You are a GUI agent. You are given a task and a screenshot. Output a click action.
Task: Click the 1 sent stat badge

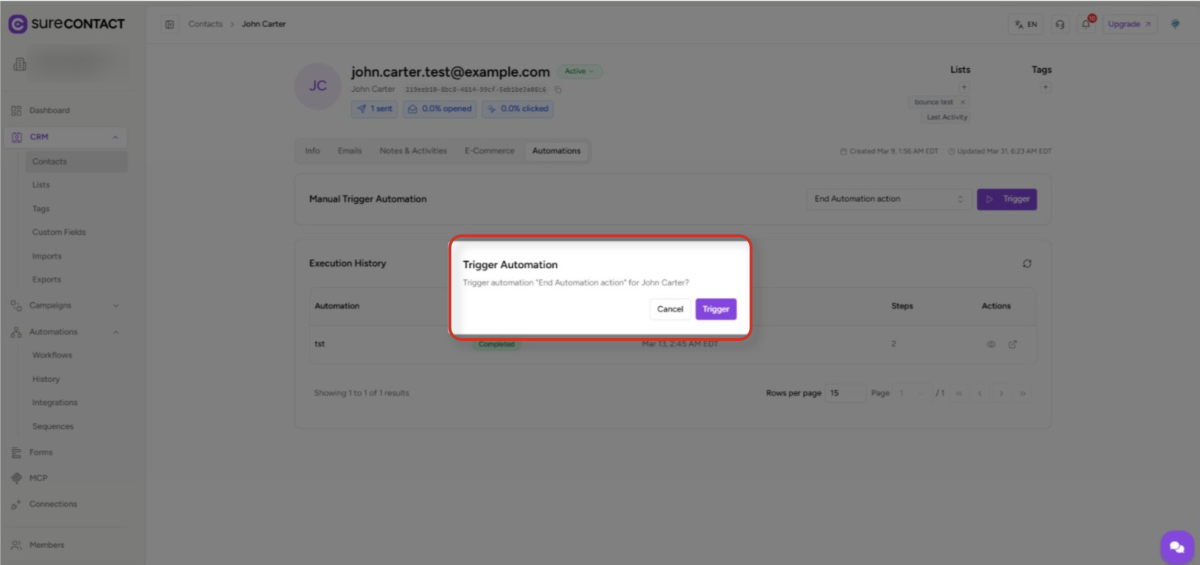pyautogui.click(x=375, y=108)
